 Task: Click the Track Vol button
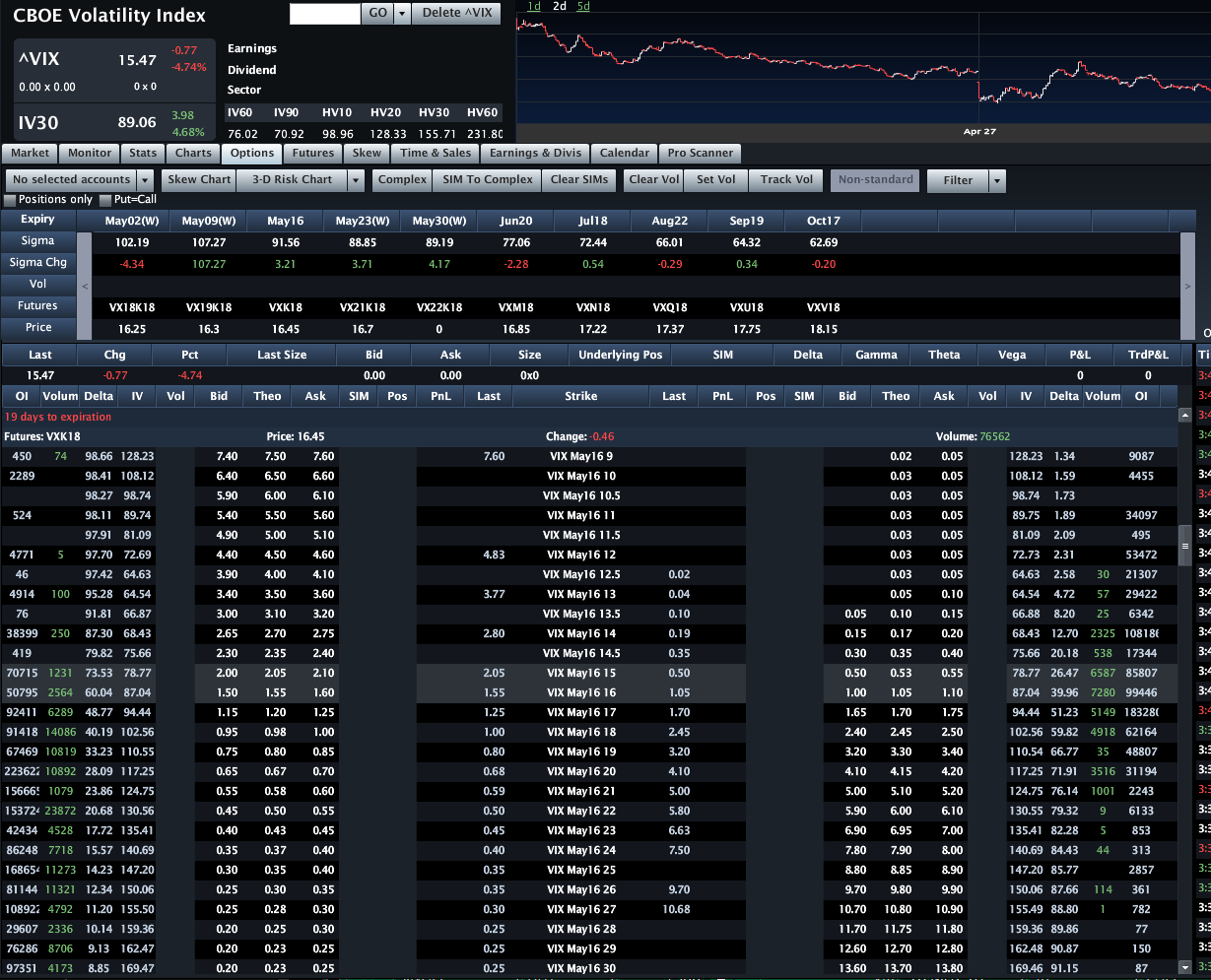[x=786, y=180]
